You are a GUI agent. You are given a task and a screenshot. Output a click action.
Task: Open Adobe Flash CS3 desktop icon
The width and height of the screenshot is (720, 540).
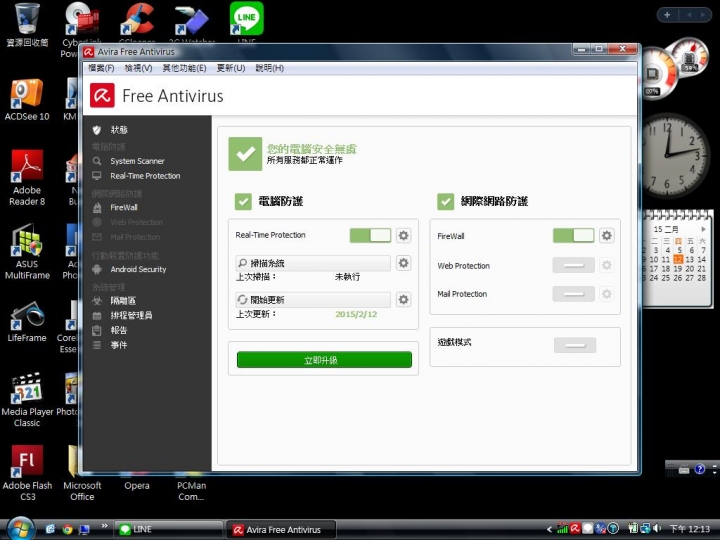(27, 473)
